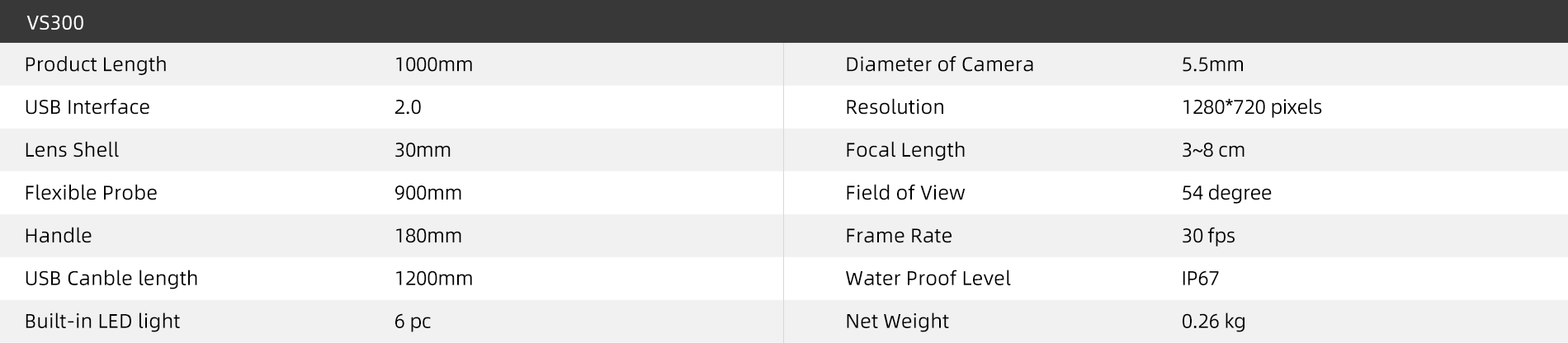Select the Flexible Probe label
1568x343 pixels.
coord(91,193)
